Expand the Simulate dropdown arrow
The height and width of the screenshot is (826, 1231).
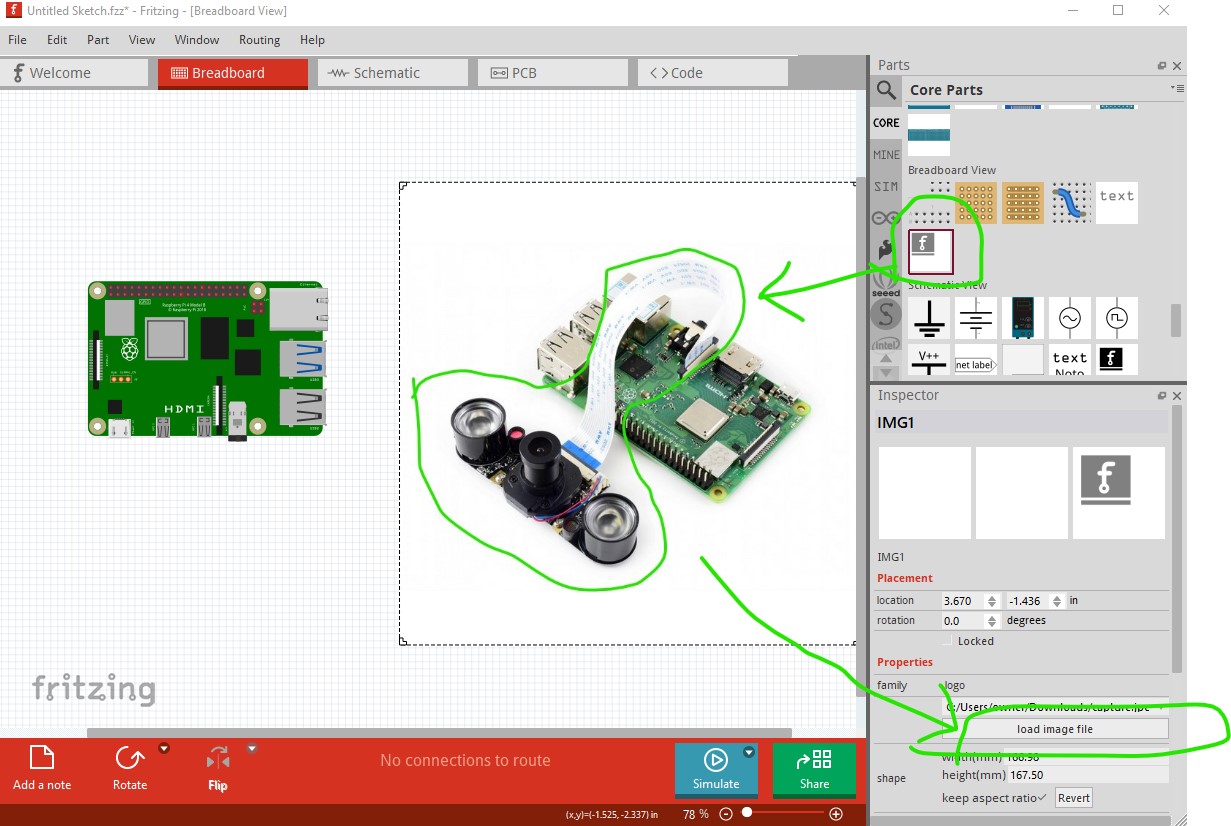[x=749, y=753]
